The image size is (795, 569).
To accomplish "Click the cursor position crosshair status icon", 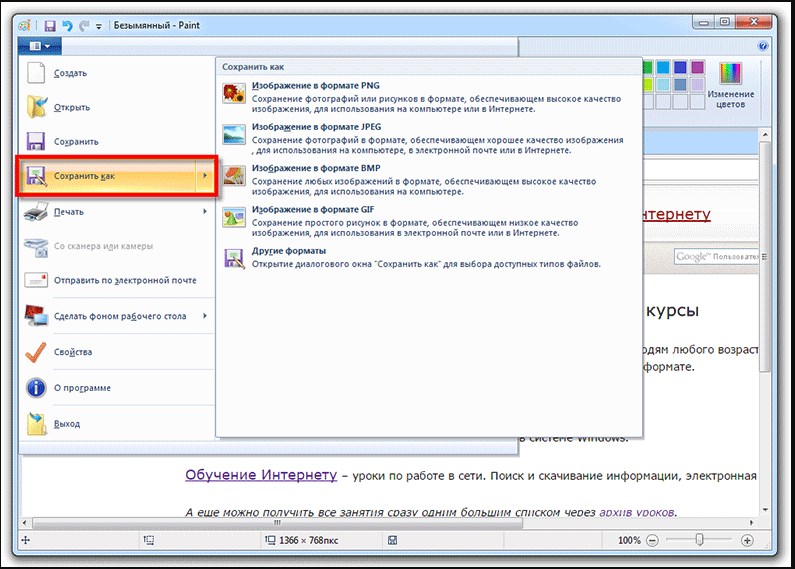I will pyautogui.click(x=26, y=540).
